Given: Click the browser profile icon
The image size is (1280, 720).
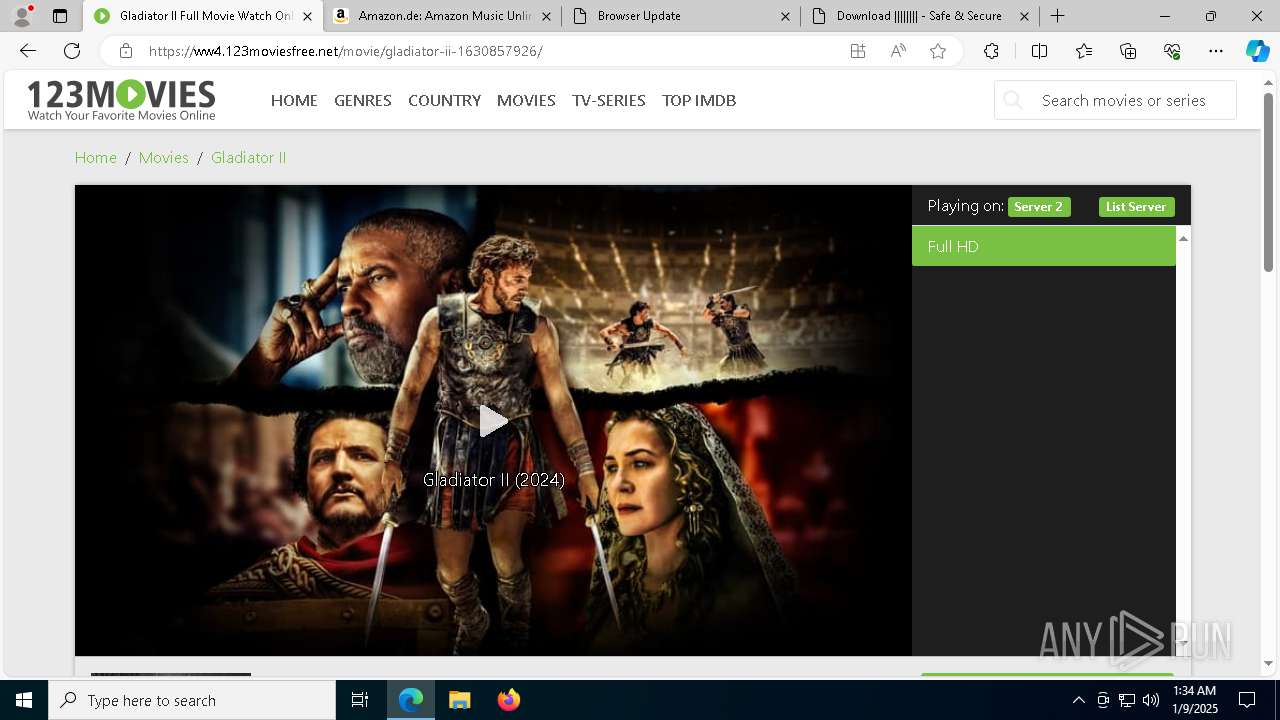Looking at the screenshot, I should pyautogui.click(x=22, y=16).
